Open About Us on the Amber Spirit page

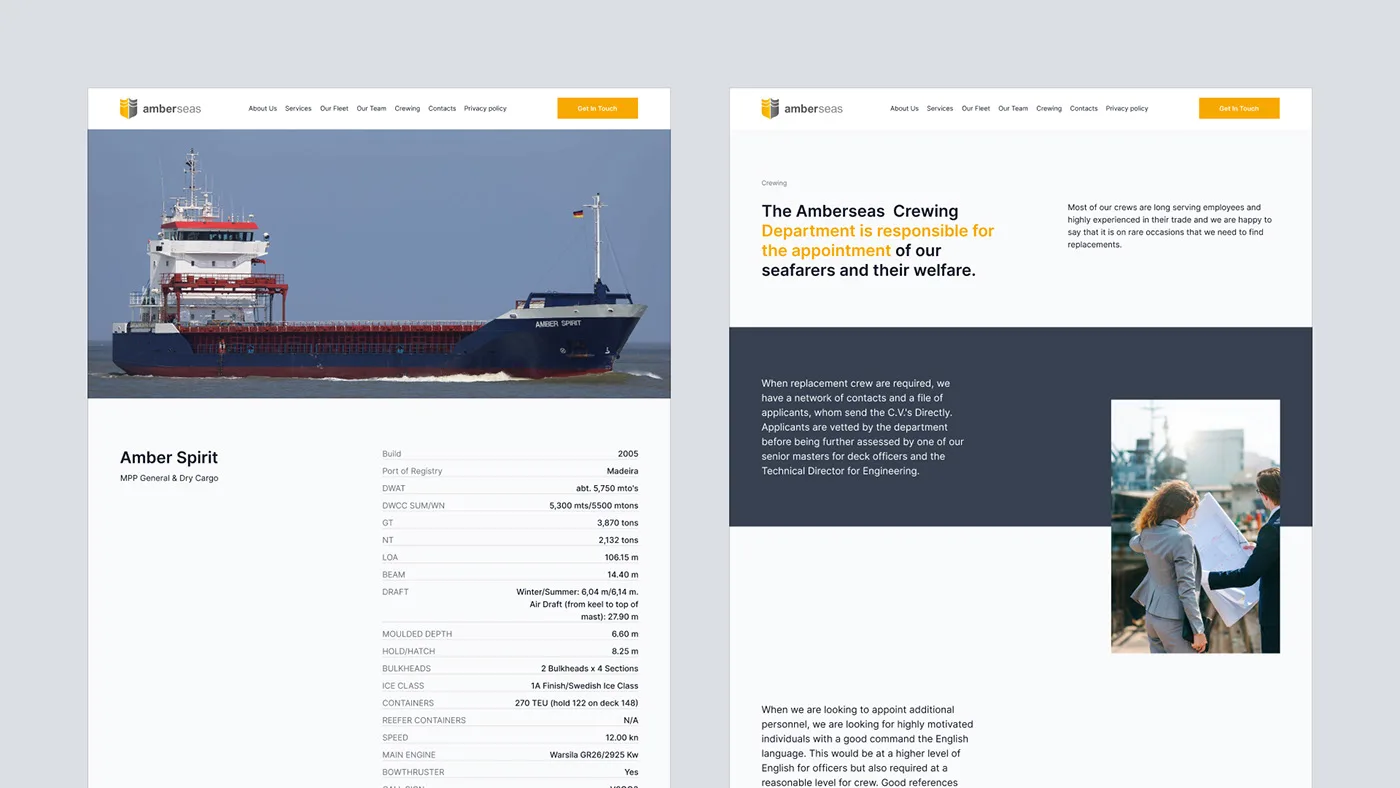click(263, 108)
